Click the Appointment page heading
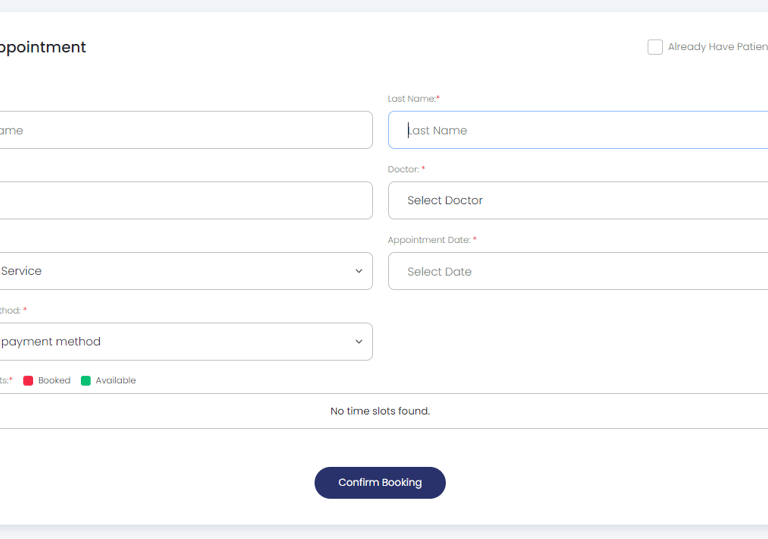This screenshot has width=768, height=539. (x=42, y=47)
